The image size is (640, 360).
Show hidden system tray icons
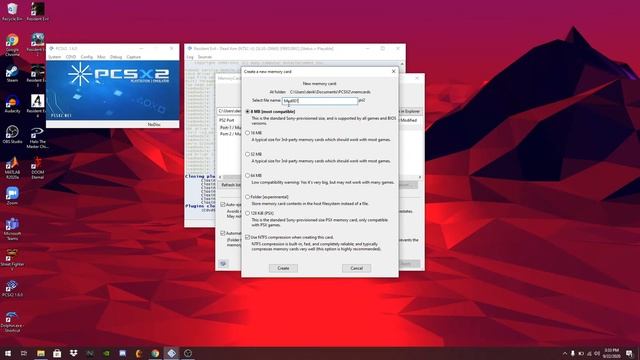(x=565, y=353)
